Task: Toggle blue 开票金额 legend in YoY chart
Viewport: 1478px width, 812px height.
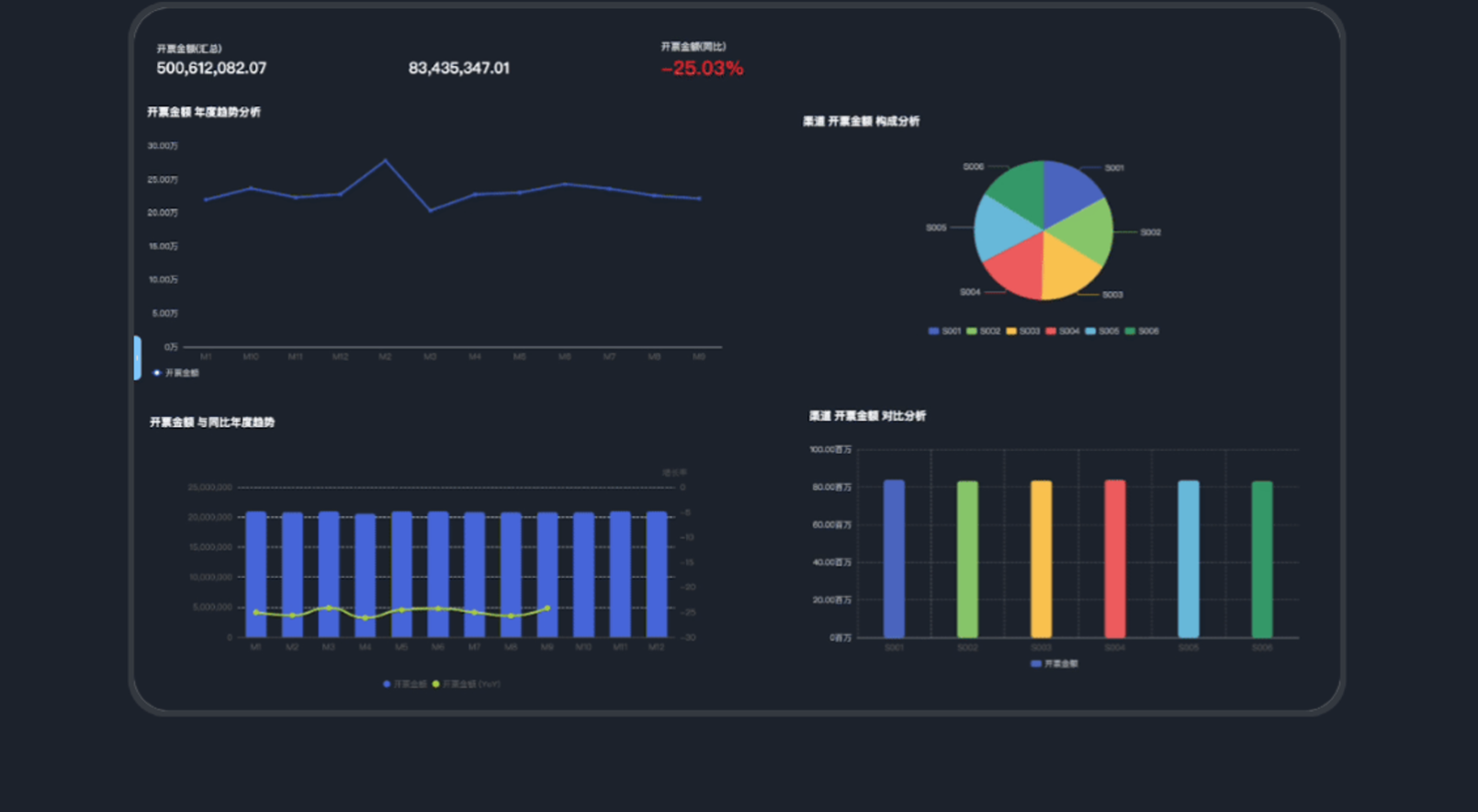Action: click(404, 684)
